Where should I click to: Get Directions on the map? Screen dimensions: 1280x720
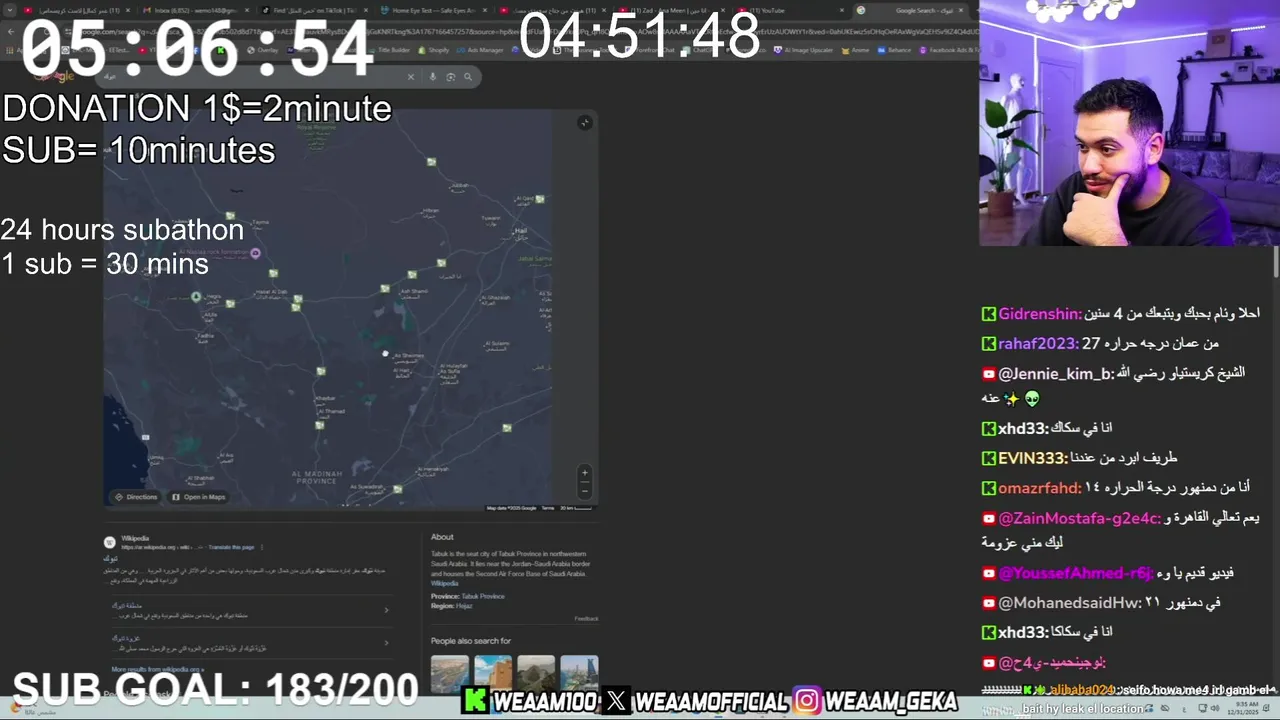click(x=136, y=497)
